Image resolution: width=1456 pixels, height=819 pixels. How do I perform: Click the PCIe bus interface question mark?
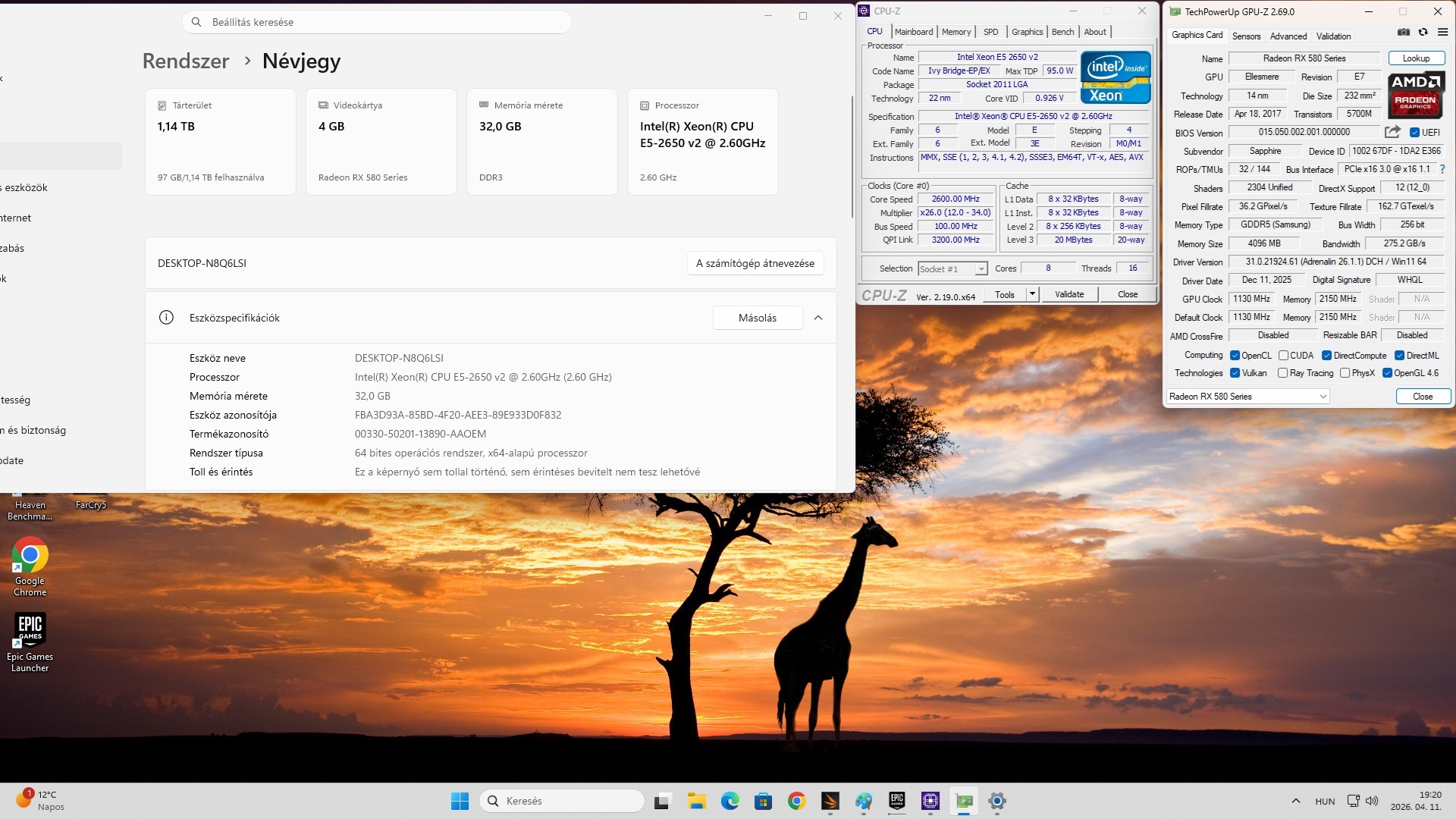[1442, 170]
